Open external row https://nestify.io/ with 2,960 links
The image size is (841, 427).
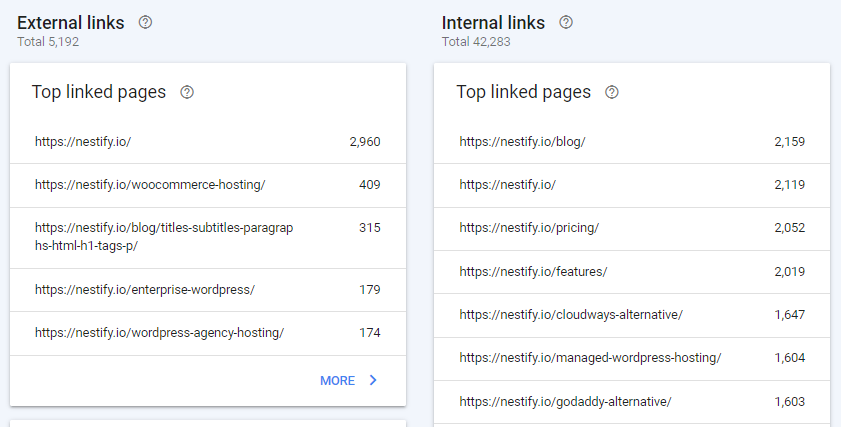click(x=208, y=142)
